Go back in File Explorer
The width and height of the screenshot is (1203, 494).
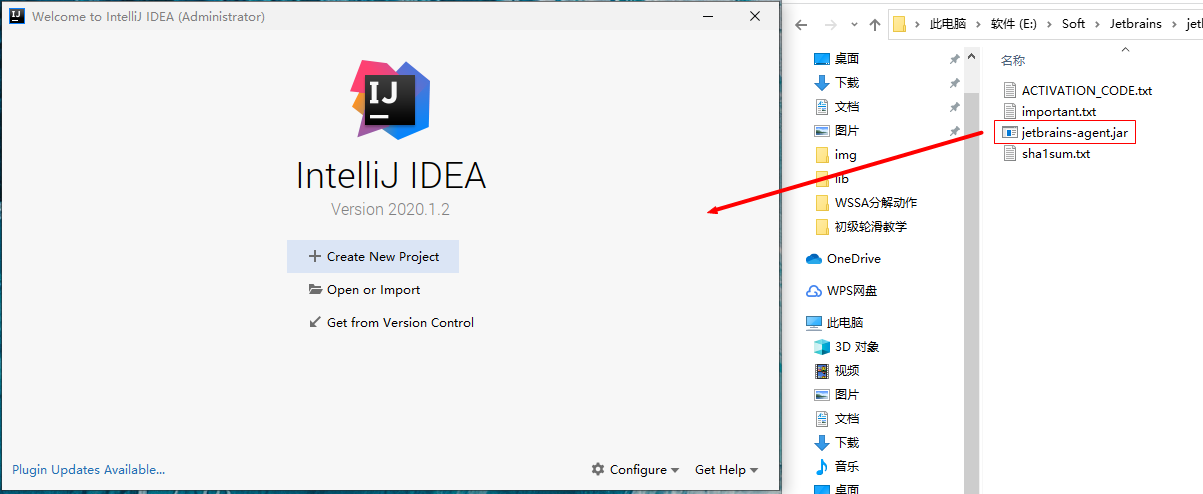tap(801, 24)
